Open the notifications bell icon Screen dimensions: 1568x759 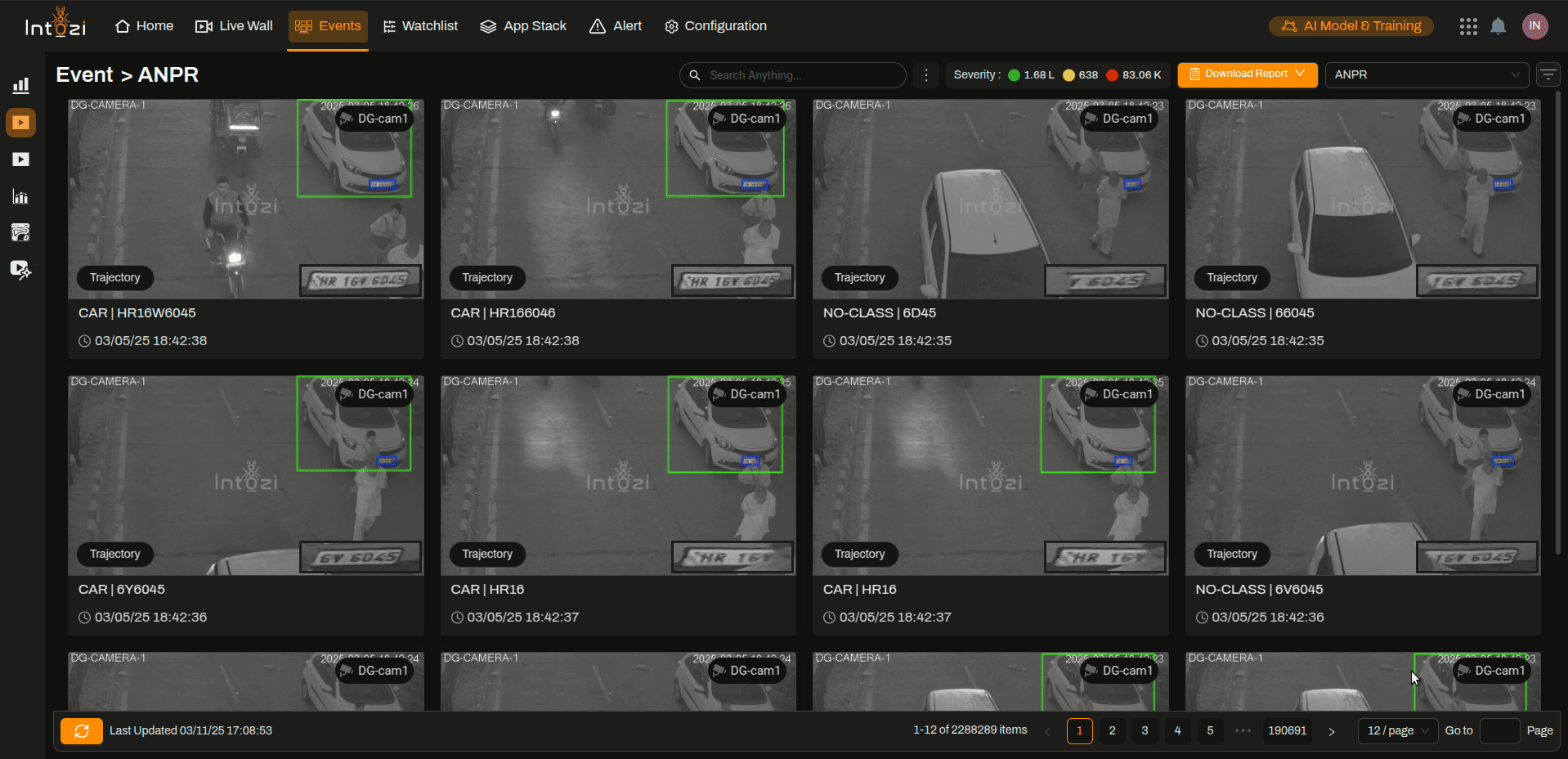1498,26
